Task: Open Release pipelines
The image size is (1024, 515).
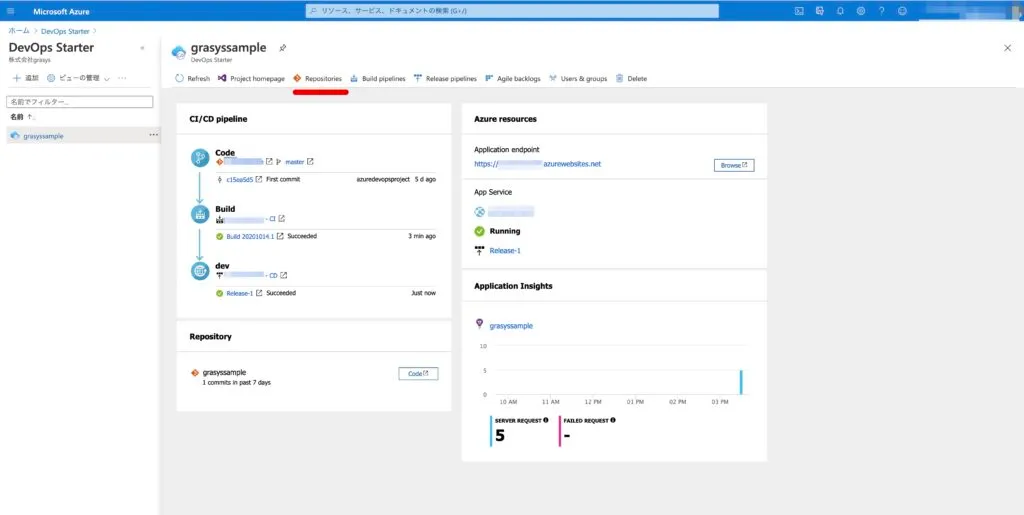Action: click(x=445, y=78)
